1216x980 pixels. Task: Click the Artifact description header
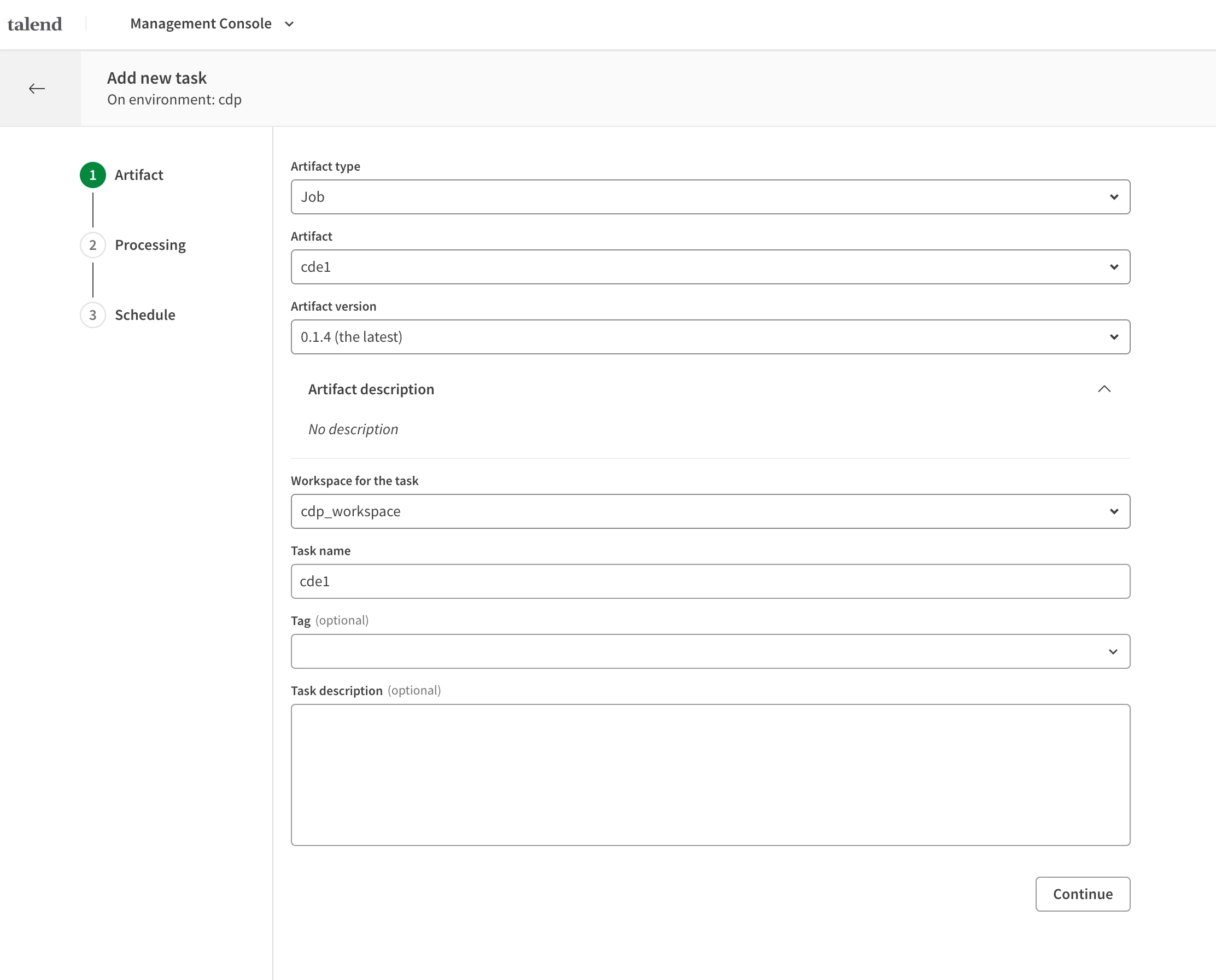tap(371, 389)
